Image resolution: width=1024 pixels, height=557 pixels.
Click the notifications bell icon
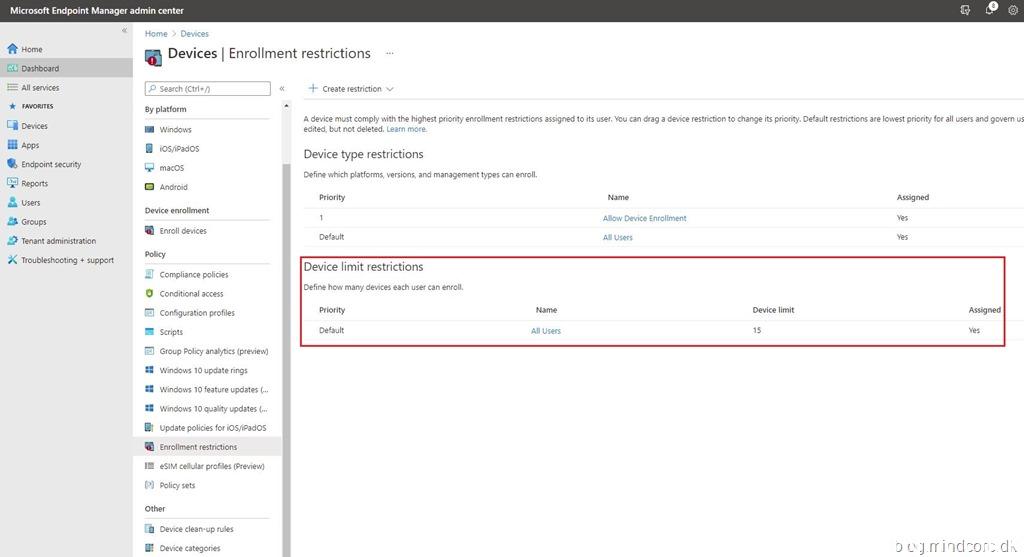click(990, 9)
